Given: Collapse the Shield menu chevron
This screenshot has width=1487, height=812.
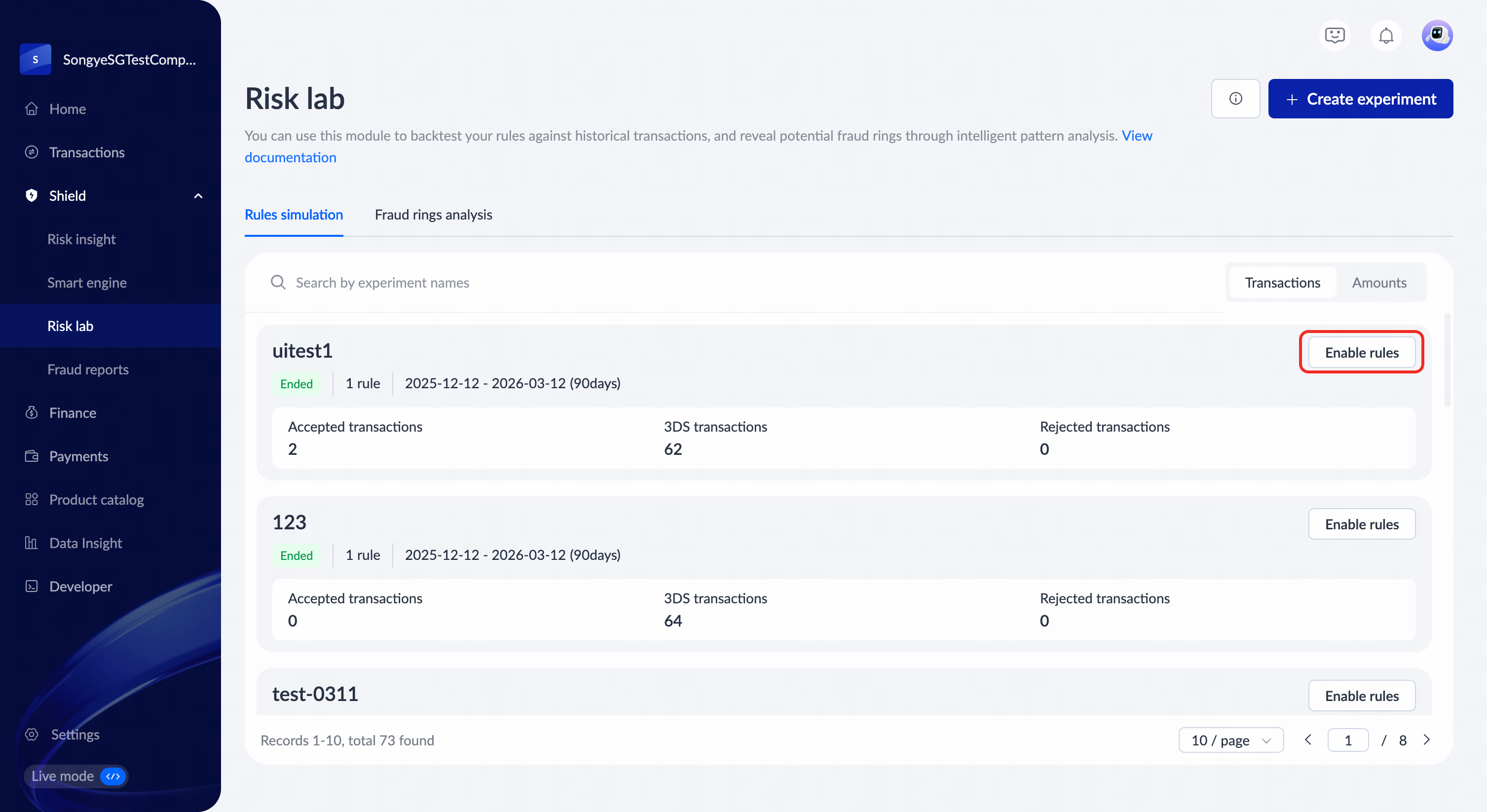Looking at the screenshot, I should 198,196.
